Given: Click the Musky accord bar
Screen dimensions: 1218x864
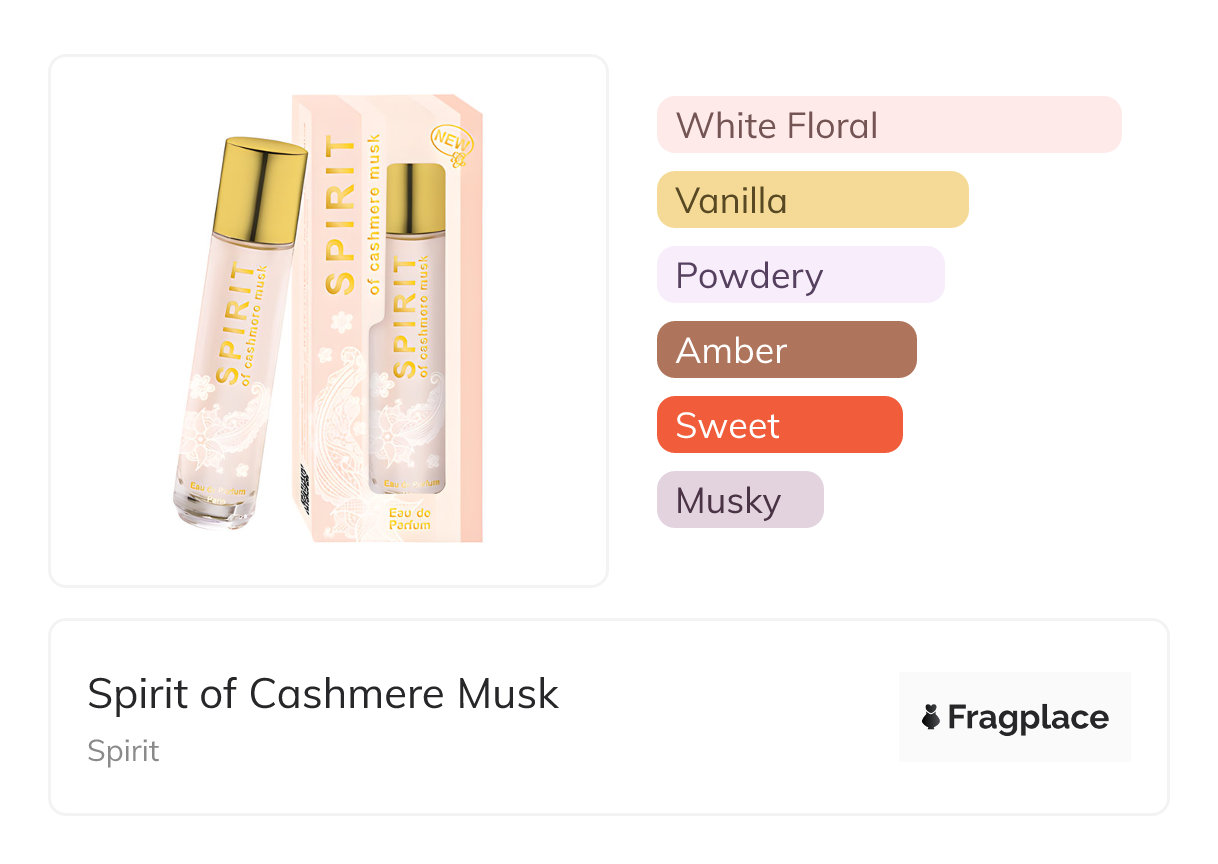Looking at the screenshot, I should coord(740,500).
